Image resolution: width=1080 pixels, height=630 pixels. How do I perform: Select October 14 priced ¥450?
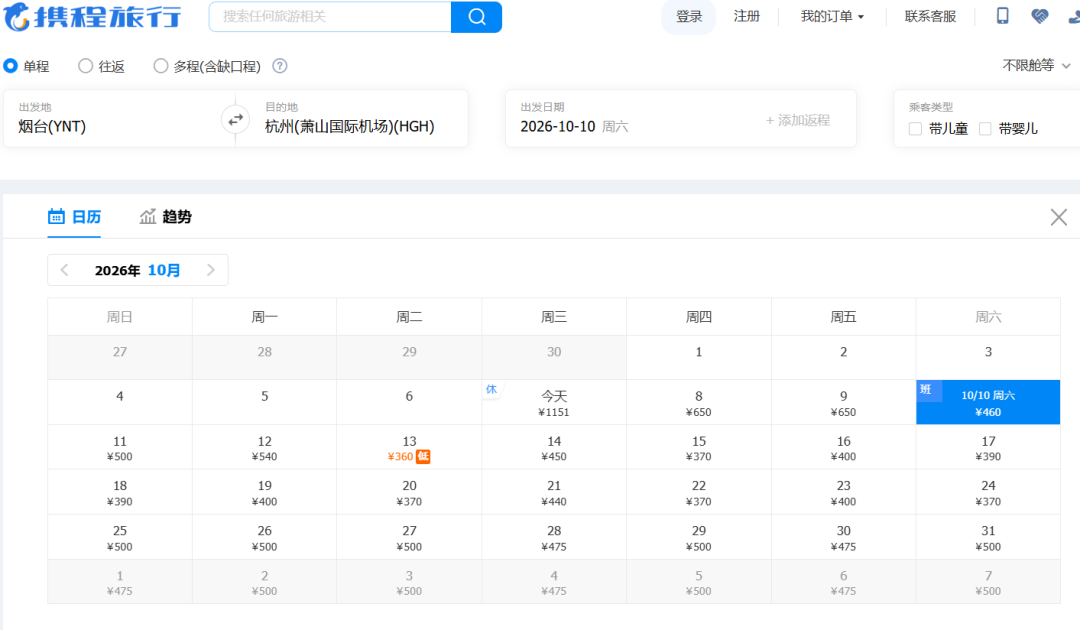(554, 448)
